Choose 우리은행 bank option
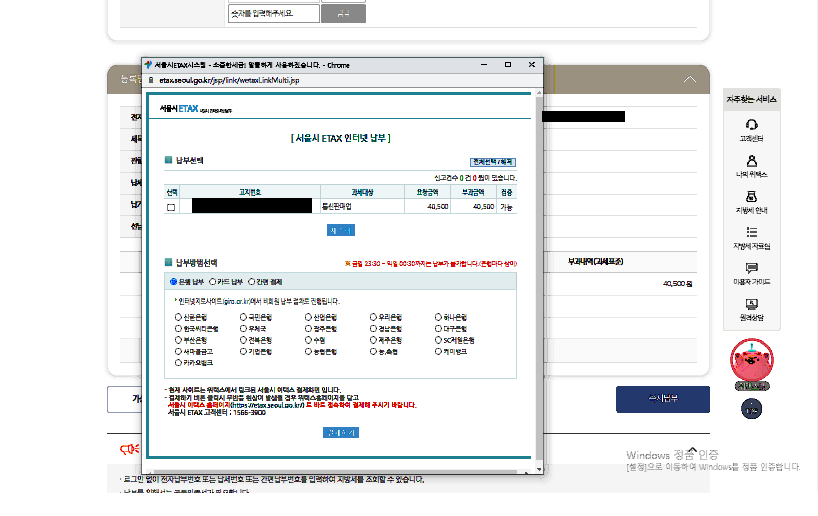This screenshot has width=818, height=516. coord(373,317)
